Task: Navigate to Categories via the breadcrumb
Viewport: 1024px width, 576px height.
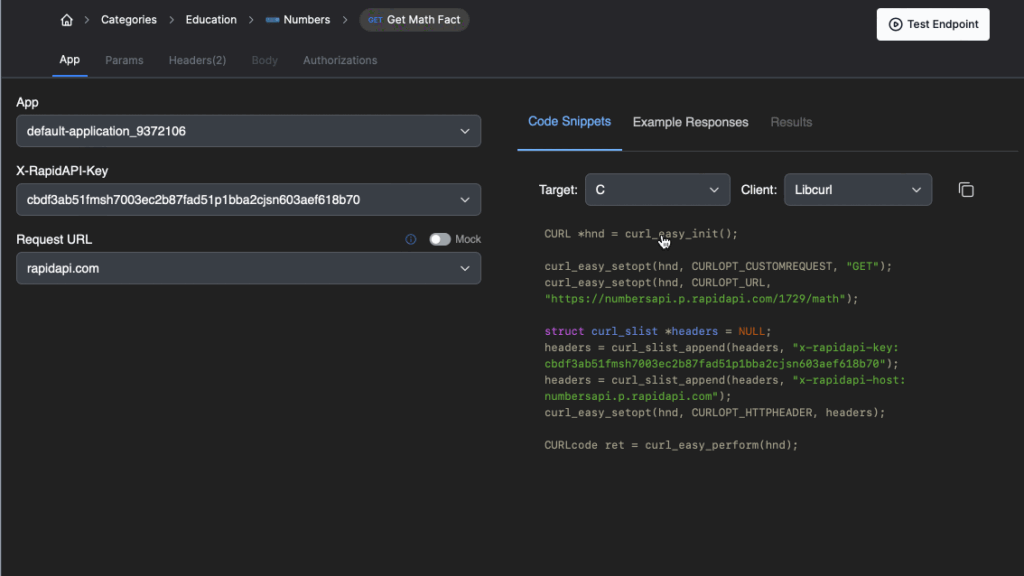Action: pyautogui.click(x=129, y=19)
